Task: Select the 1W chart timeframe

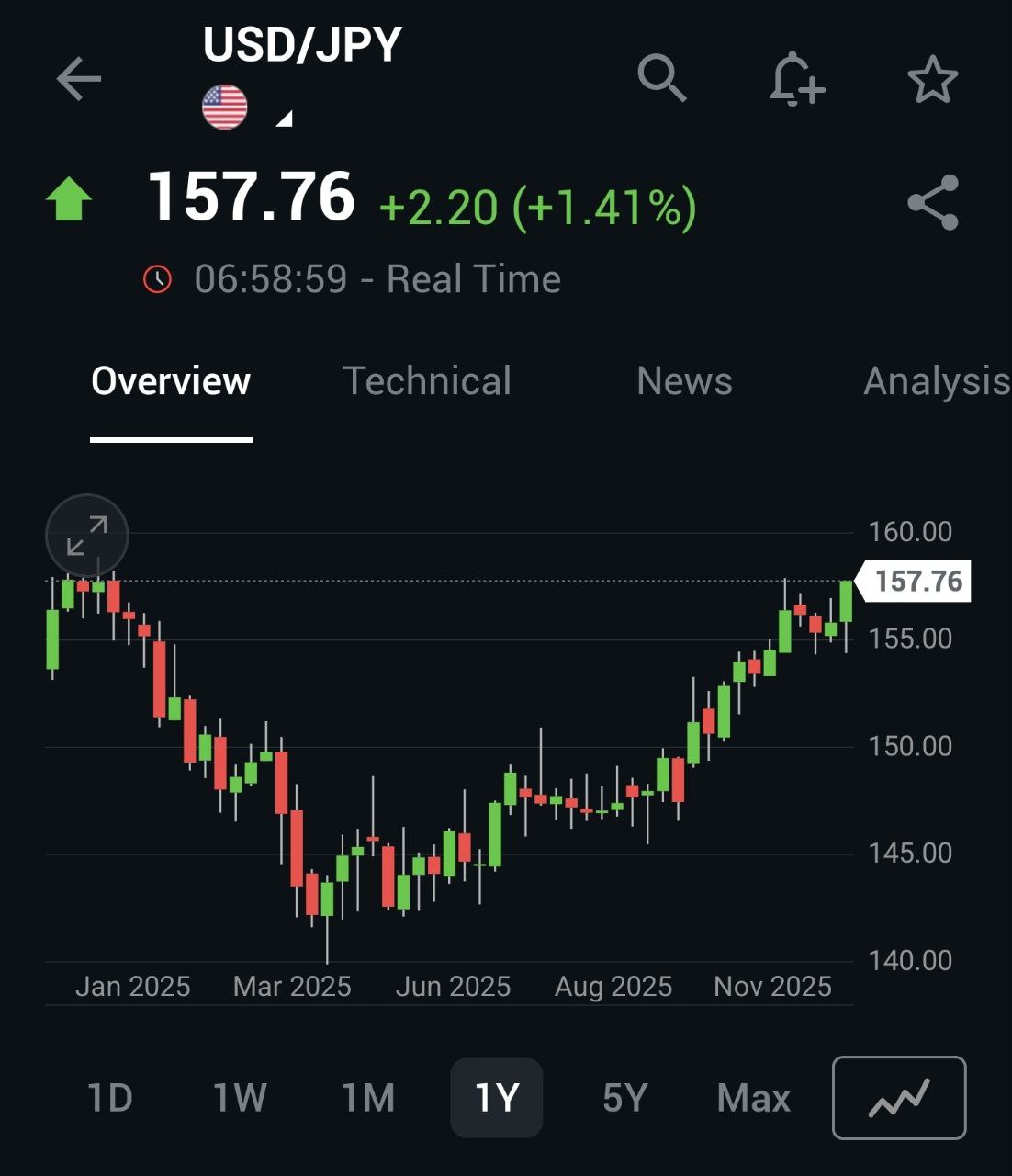Action: [240, 1098]
